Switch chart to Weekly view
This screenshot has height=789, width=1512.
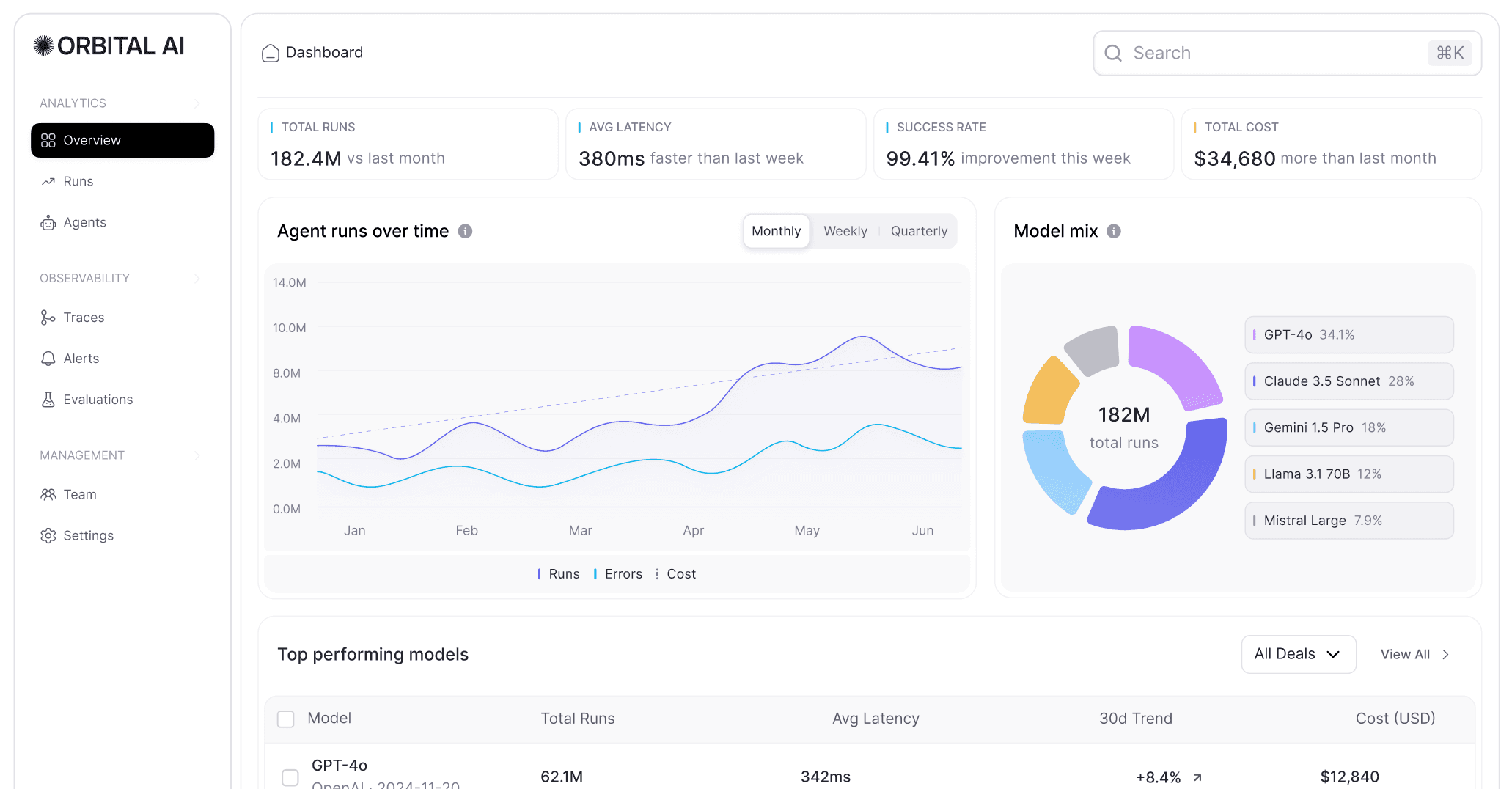coord(845,232)
